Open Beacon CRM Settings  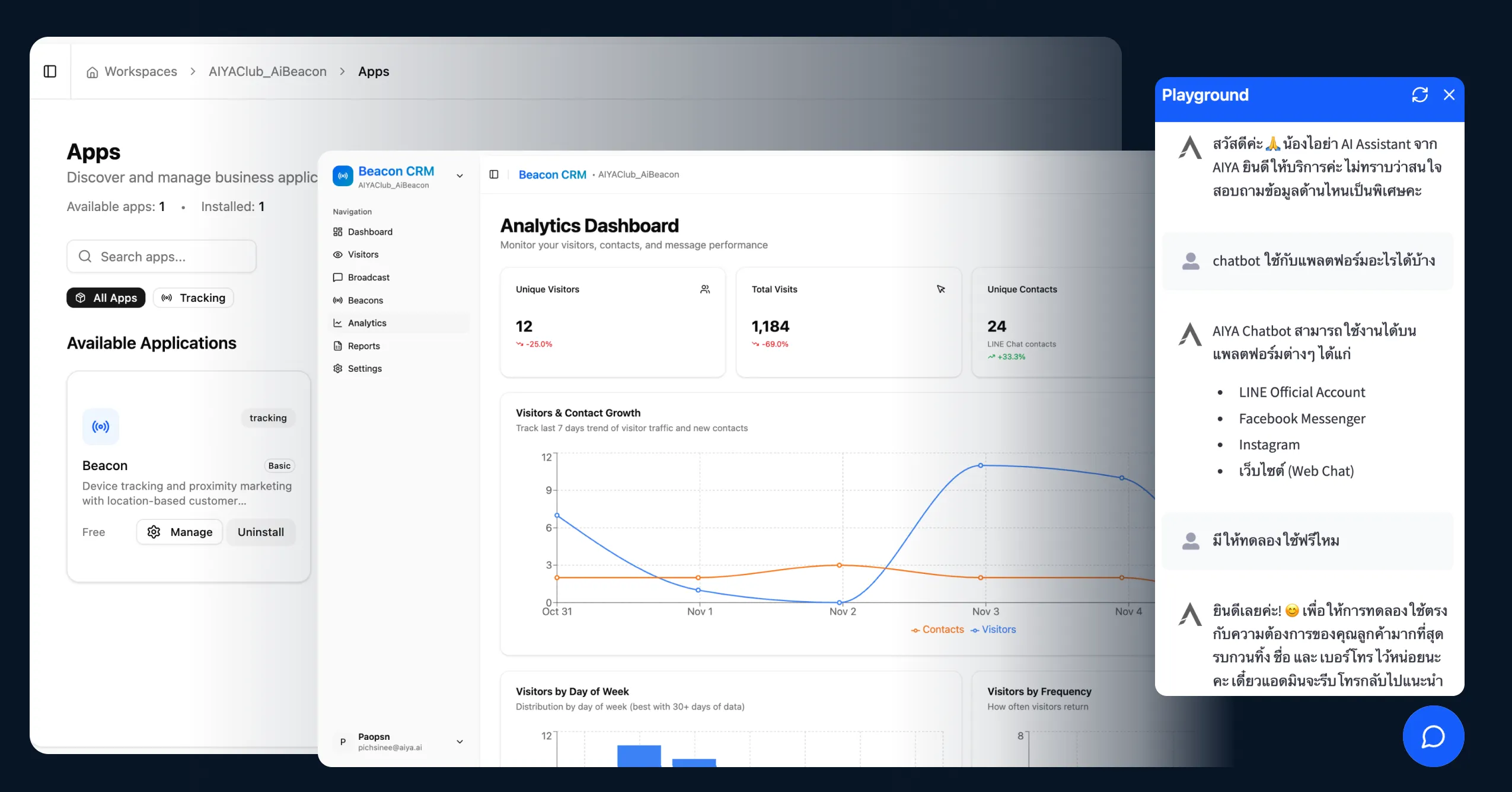[x=365, y=368]
